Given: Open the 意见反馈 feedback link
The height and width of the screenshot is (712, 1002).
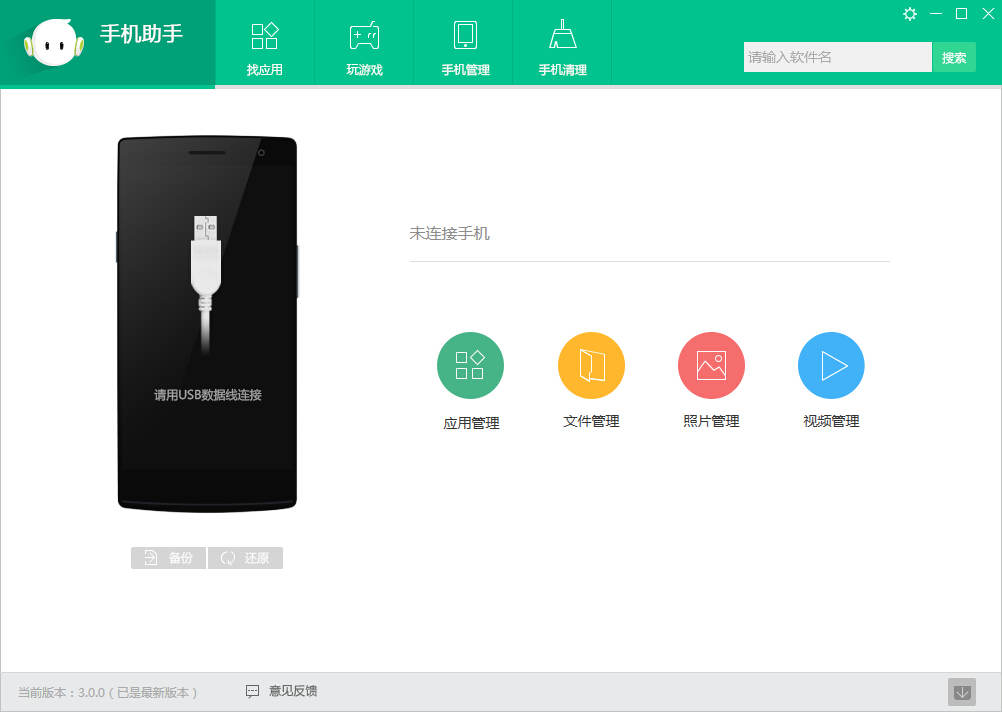Looking at the screenshot, I should click(x=294, y=691).
